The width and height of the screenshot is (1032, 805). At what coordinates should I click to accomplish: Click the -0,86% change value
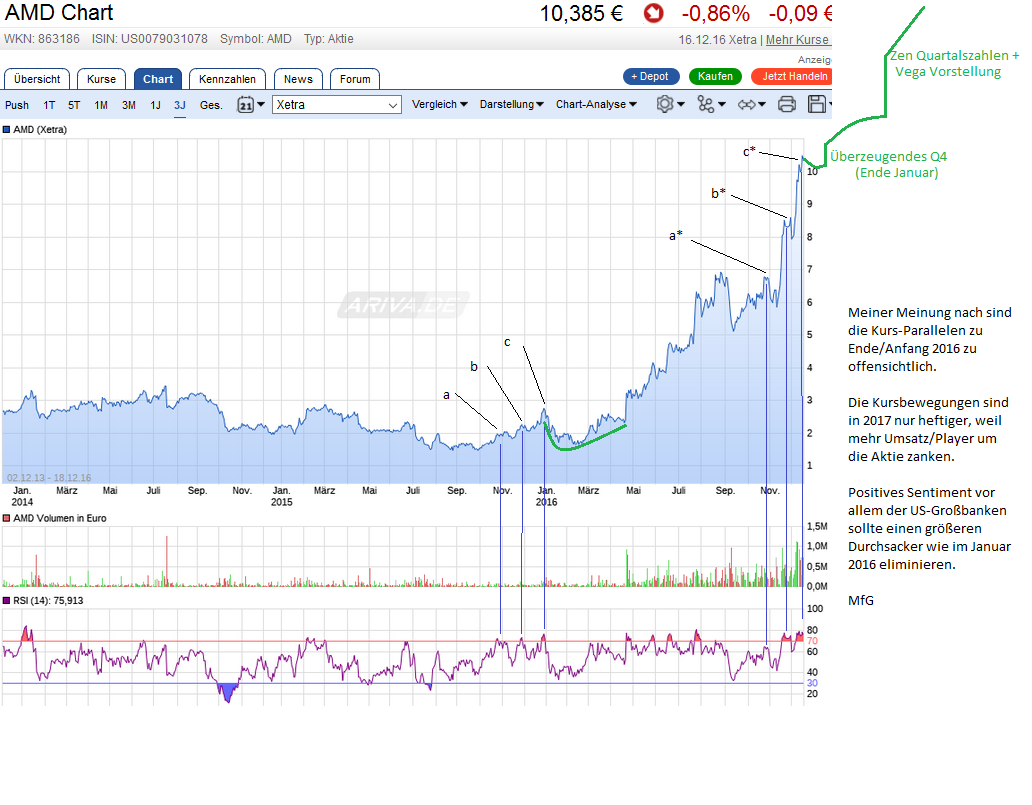click(x=715, y=13)
